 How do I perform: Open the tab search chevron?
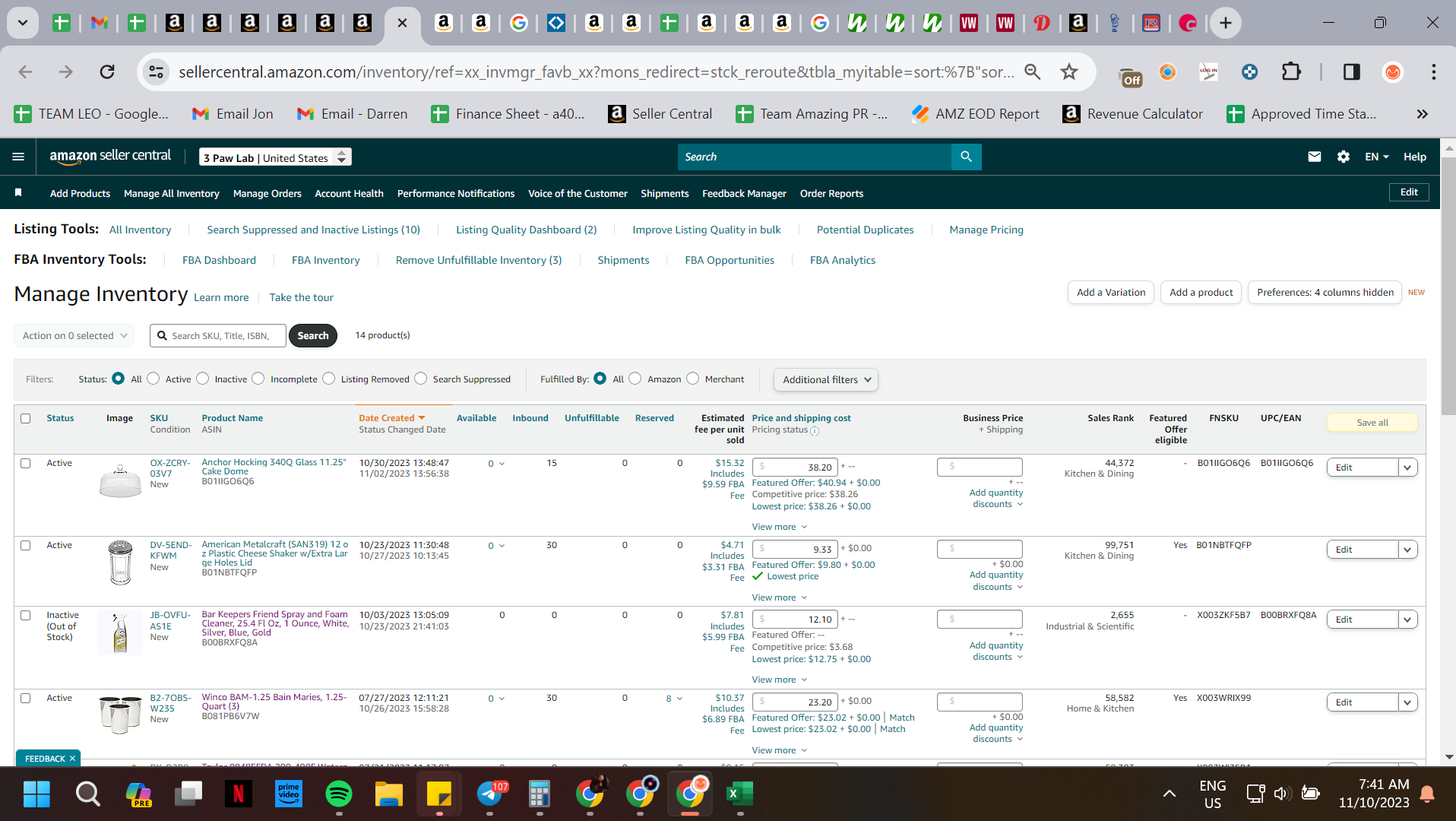tap(23, 23)
